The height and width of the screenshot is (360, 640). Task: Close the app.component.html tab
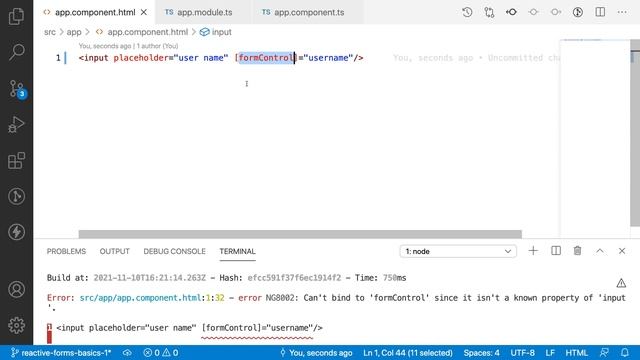[x=144, y=12]
